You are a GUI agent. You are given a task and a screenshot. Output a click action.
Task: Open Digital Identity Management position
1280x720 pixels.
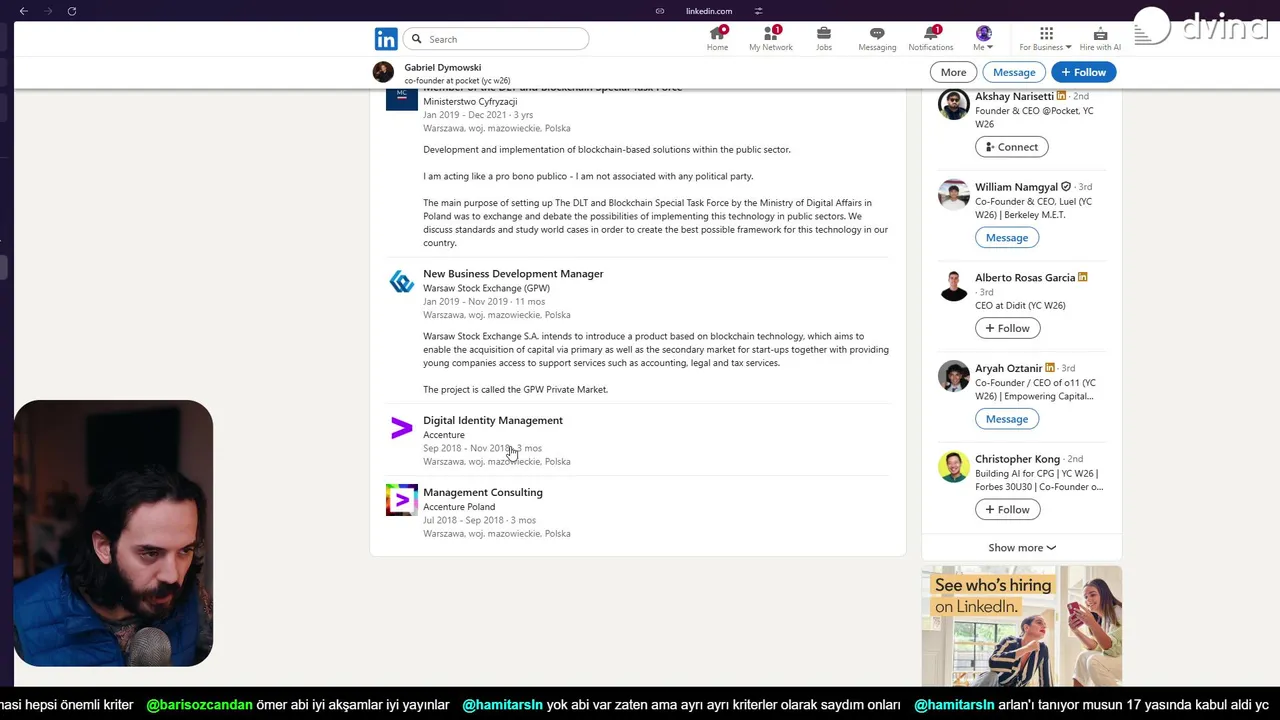coord(493,420)
